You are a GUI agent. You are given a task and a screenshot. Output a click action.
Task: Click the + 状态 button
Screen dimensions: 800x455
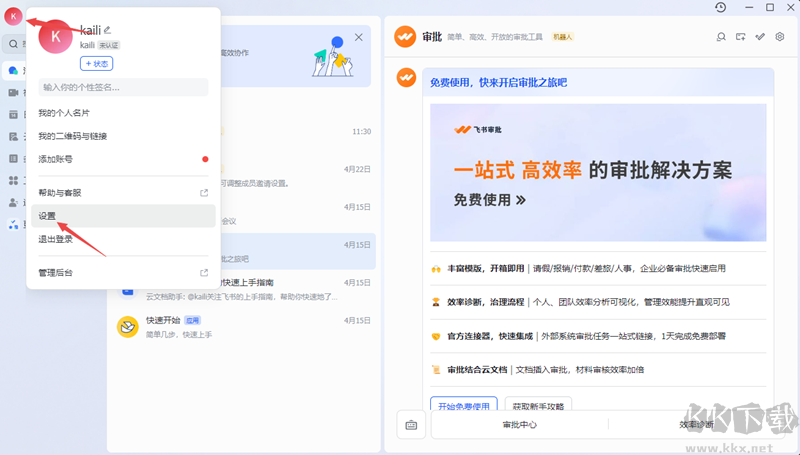[96, 63]
